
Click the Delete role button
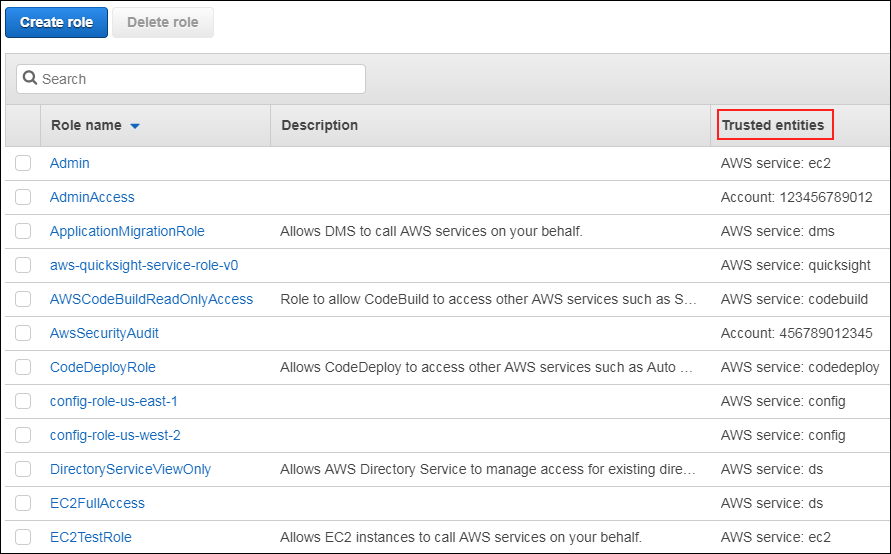163,23
